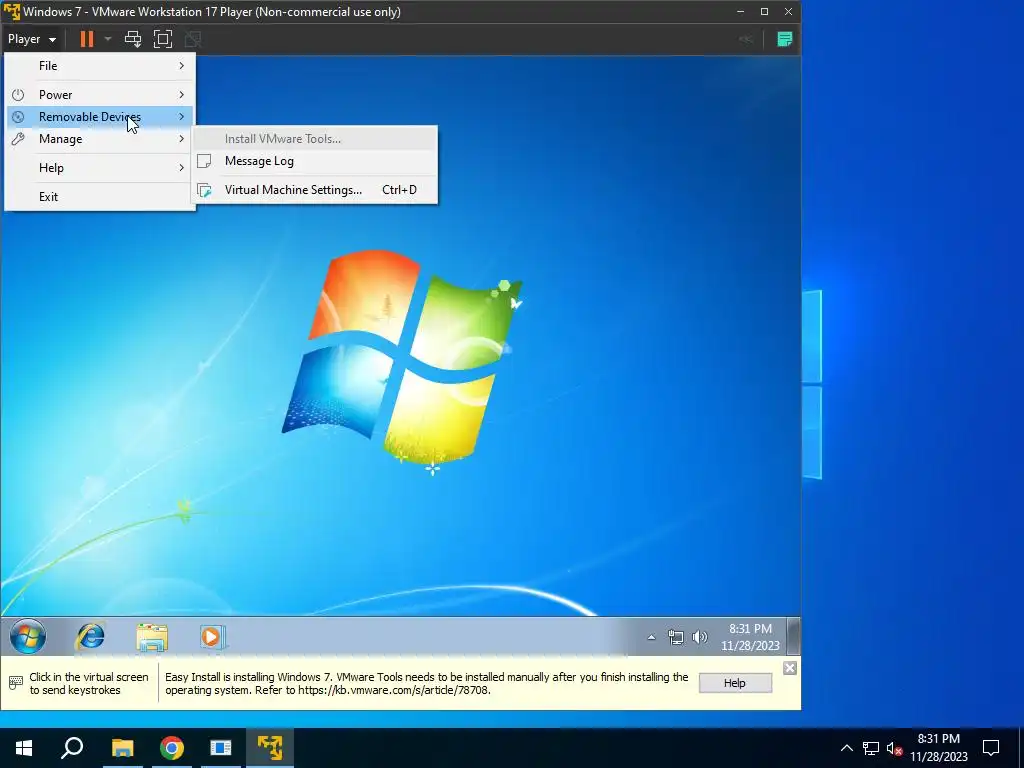This screenshot has height=768, width=1024.
Task: Click the host network tray icon
Action: coord(871,748)
